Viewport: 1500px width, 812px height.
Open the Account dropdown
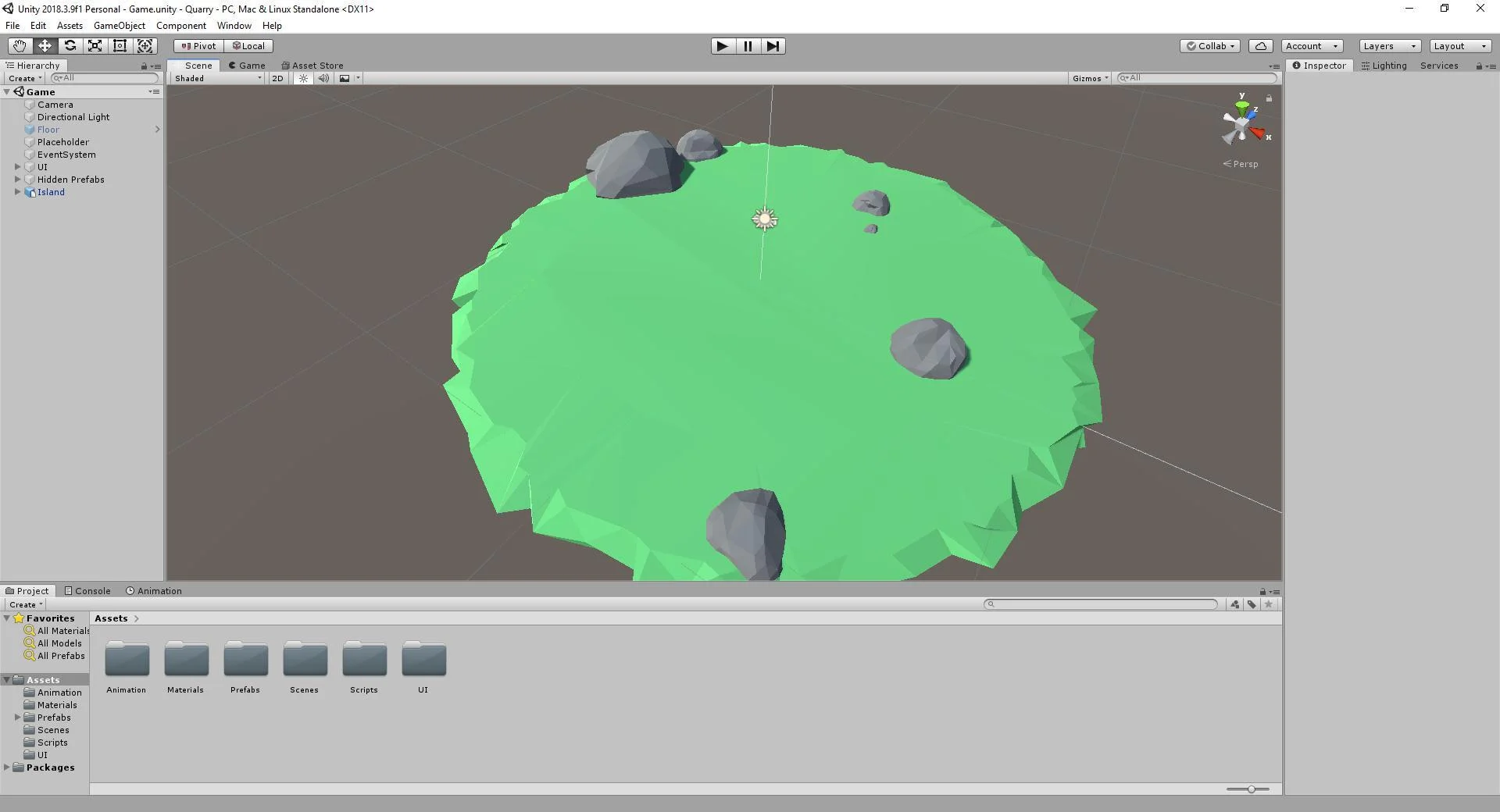(x=1312, y=46)
